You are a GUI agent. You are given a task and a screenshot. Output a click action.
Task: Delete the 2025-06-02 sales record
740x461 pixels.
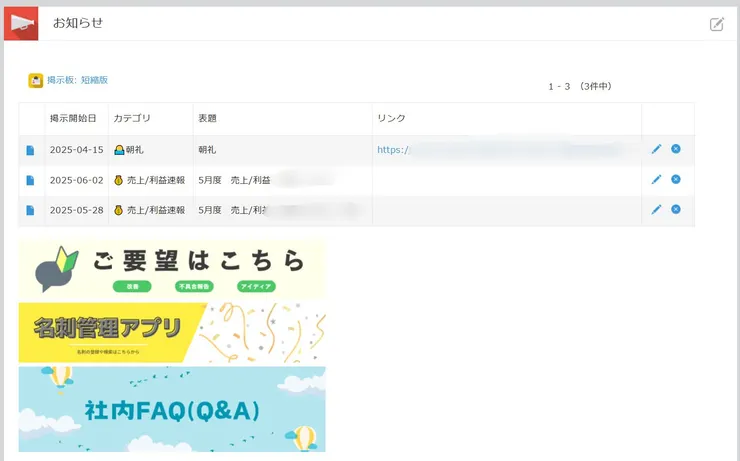point(676,179)
